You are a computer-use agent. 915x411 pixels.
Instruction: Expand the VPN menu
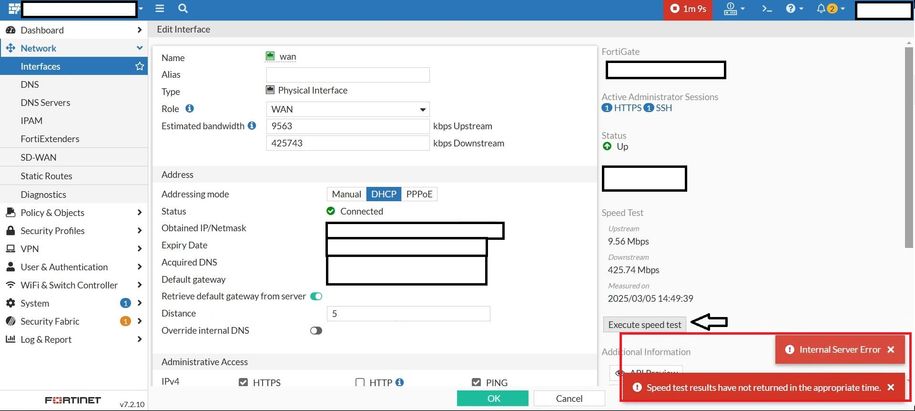tap(74, 249)
